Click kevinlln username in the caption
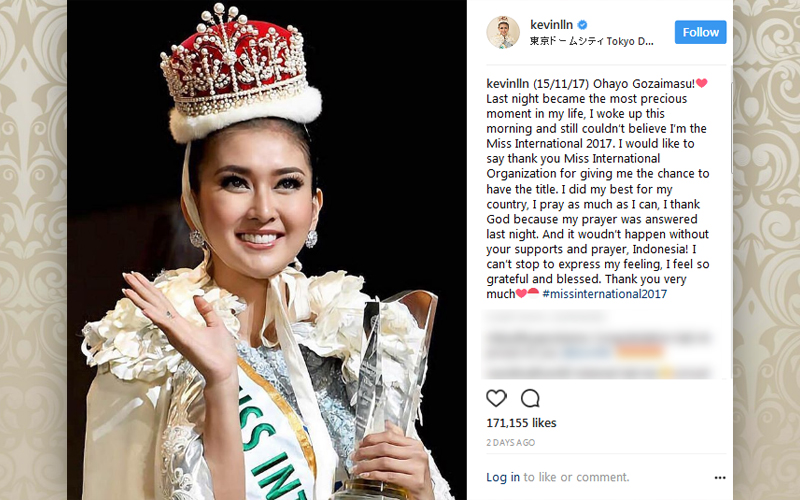Screen dimensions: 800x500 (x=508, y=84)
